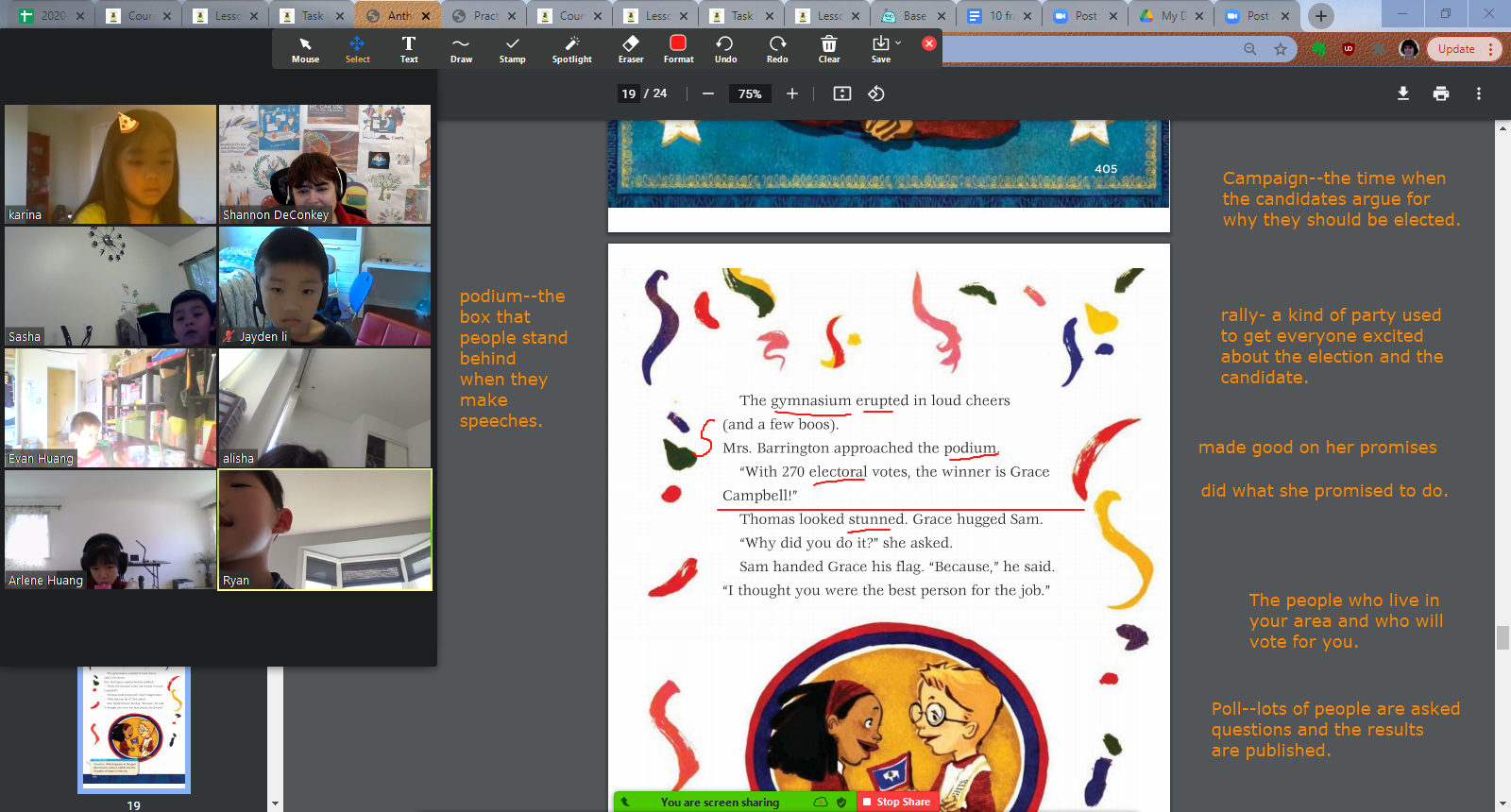Click the PDF vertical scrollbar thumb
The width and height of the screenshot is (1511, 812).
tap(1503, 637)
